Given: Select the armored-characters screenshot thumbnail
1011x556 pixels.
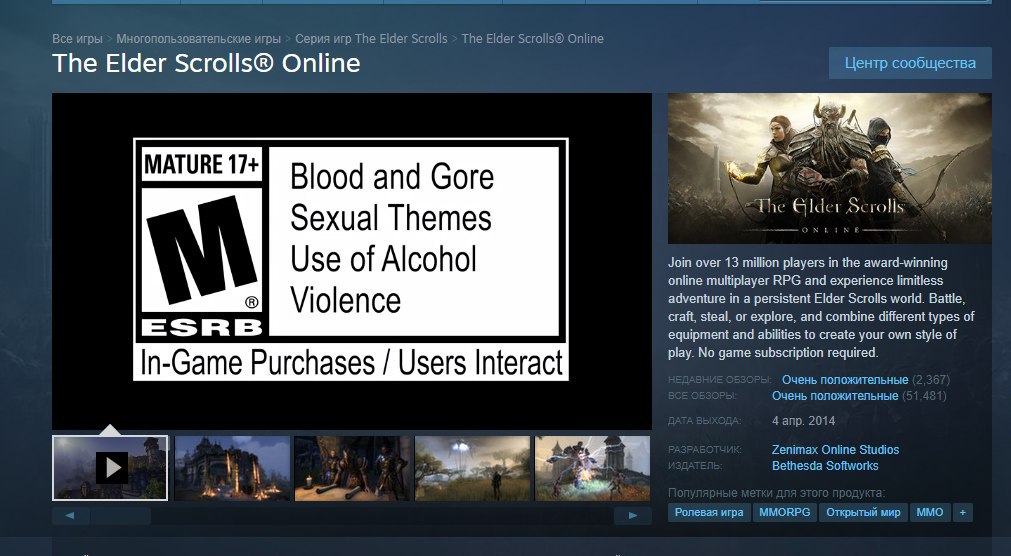Looking at the screenshot, I should [352, 468].
